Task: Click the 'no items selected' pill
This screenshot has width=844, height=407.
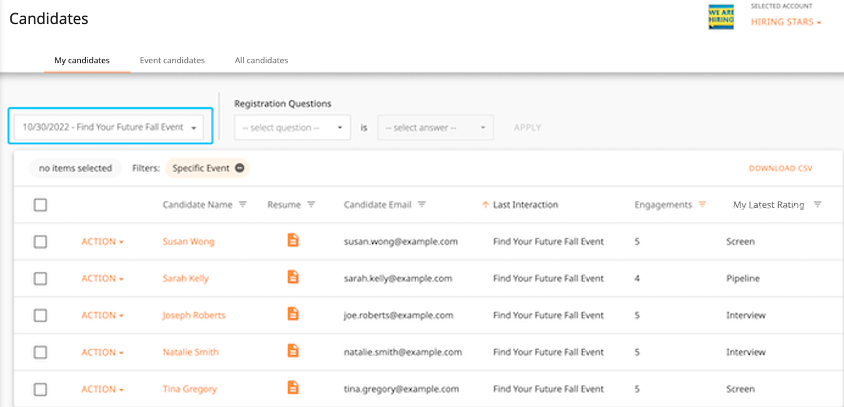Action: coord(75,168)
